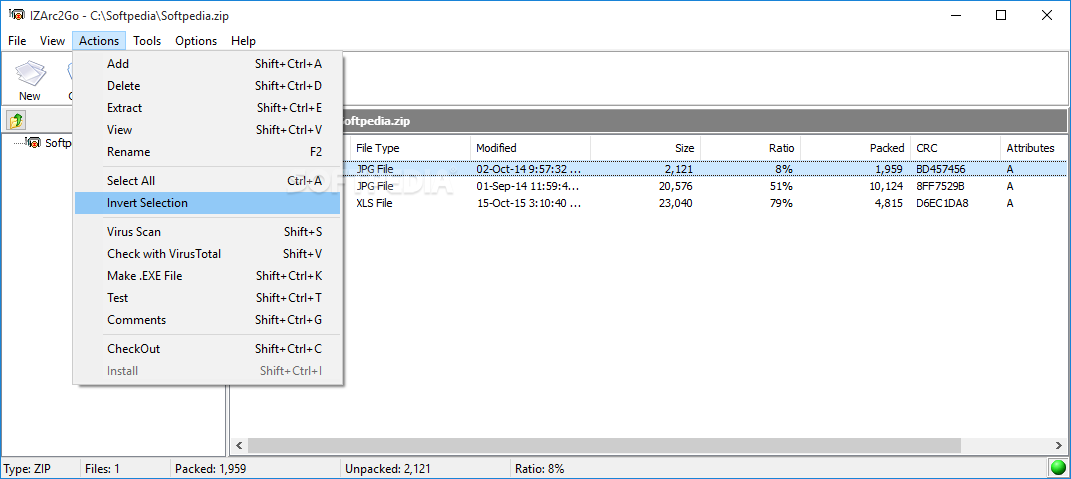Choose Test from the Actions menu
Screen dimensions: 1071x479
point(208,298)
